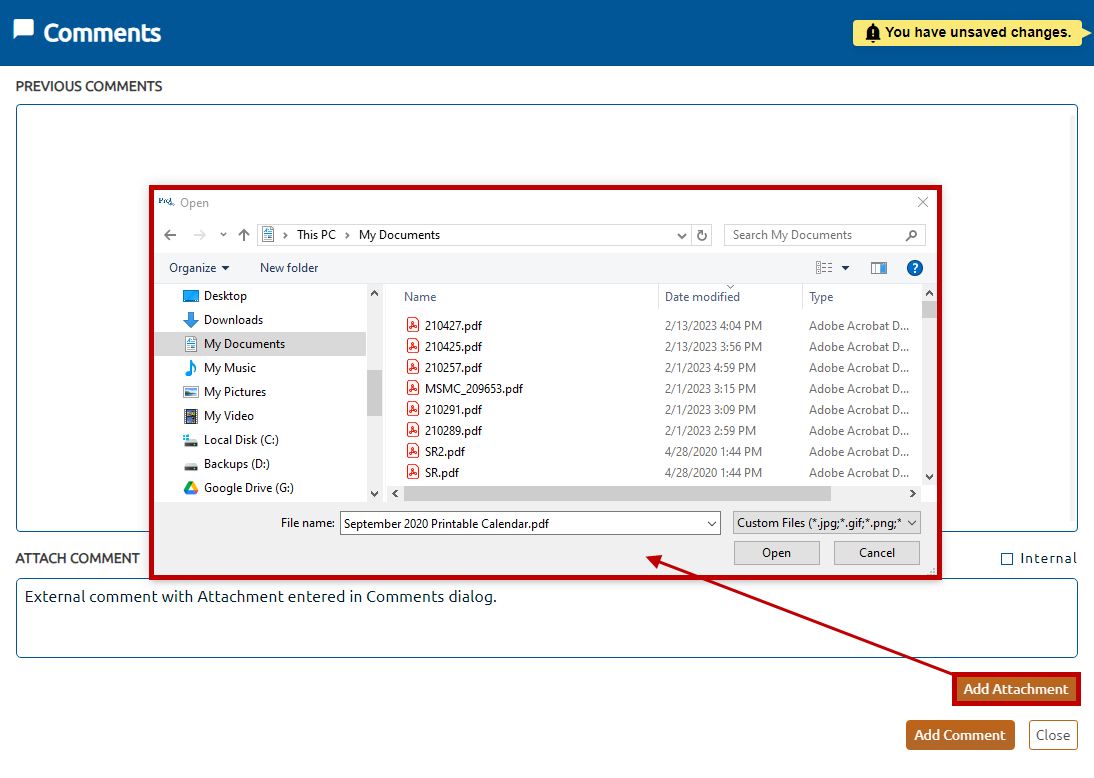Expand the change view options dropdown

click(x=845, y=268)
